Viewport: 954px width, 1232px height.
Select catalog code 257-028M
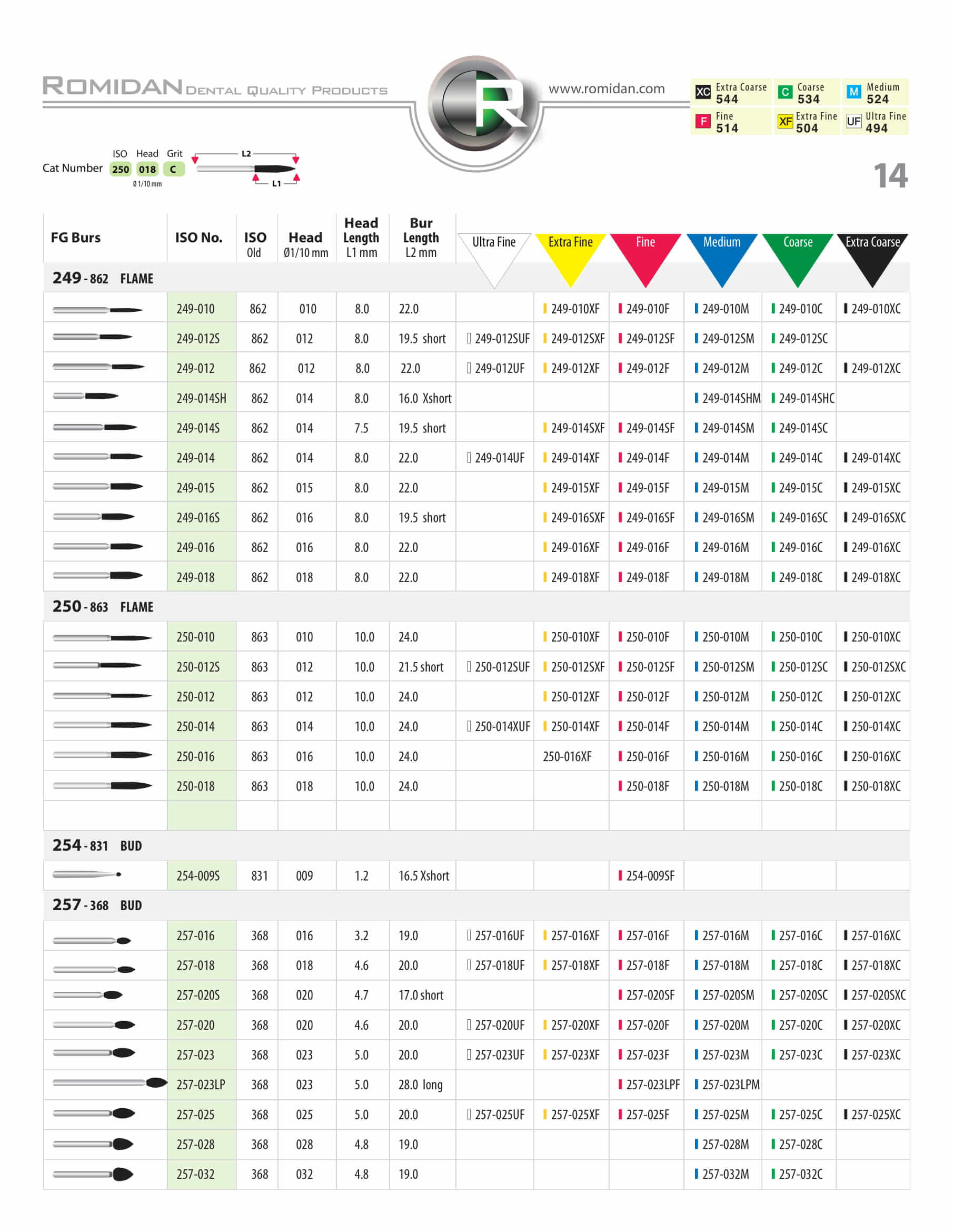[722, 1144]
